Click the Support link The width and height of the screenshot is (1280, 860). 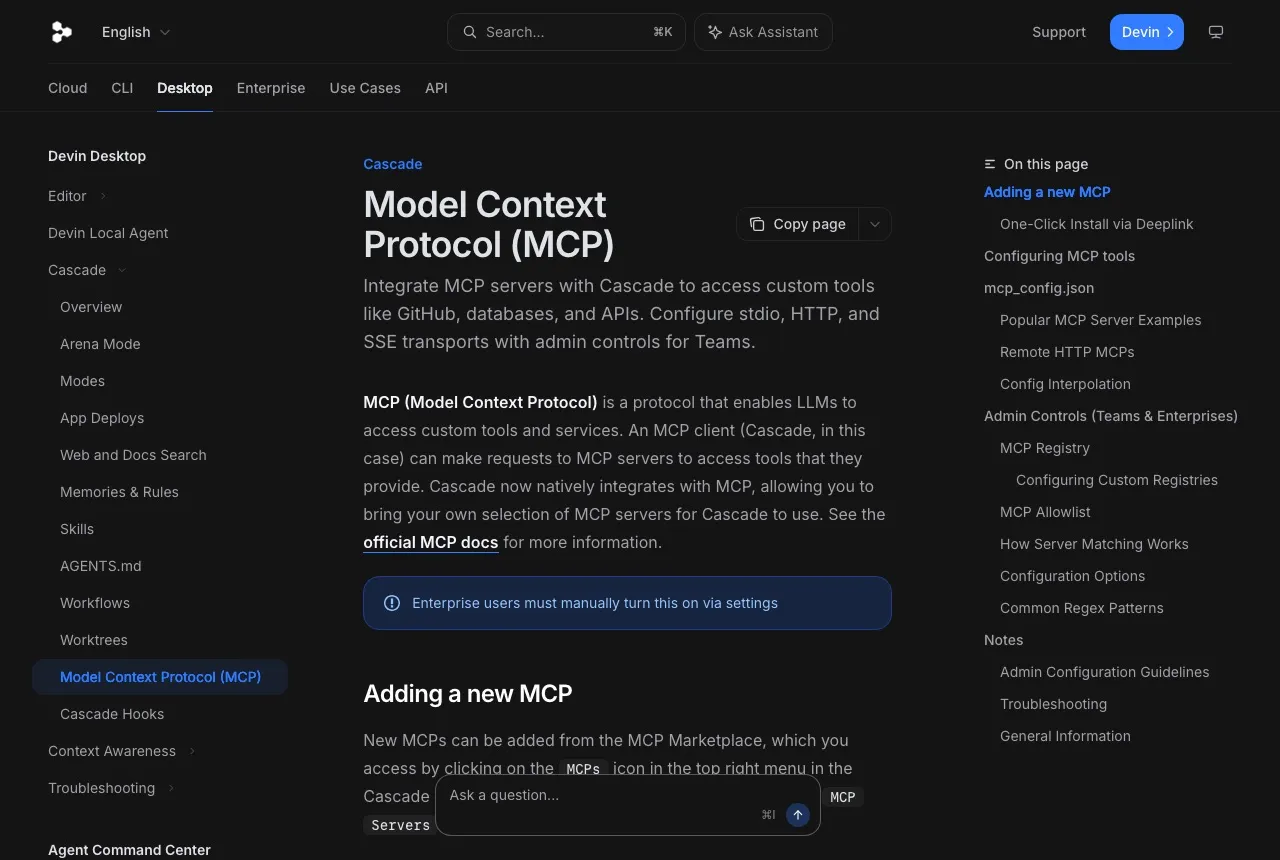coord(1059,32)
